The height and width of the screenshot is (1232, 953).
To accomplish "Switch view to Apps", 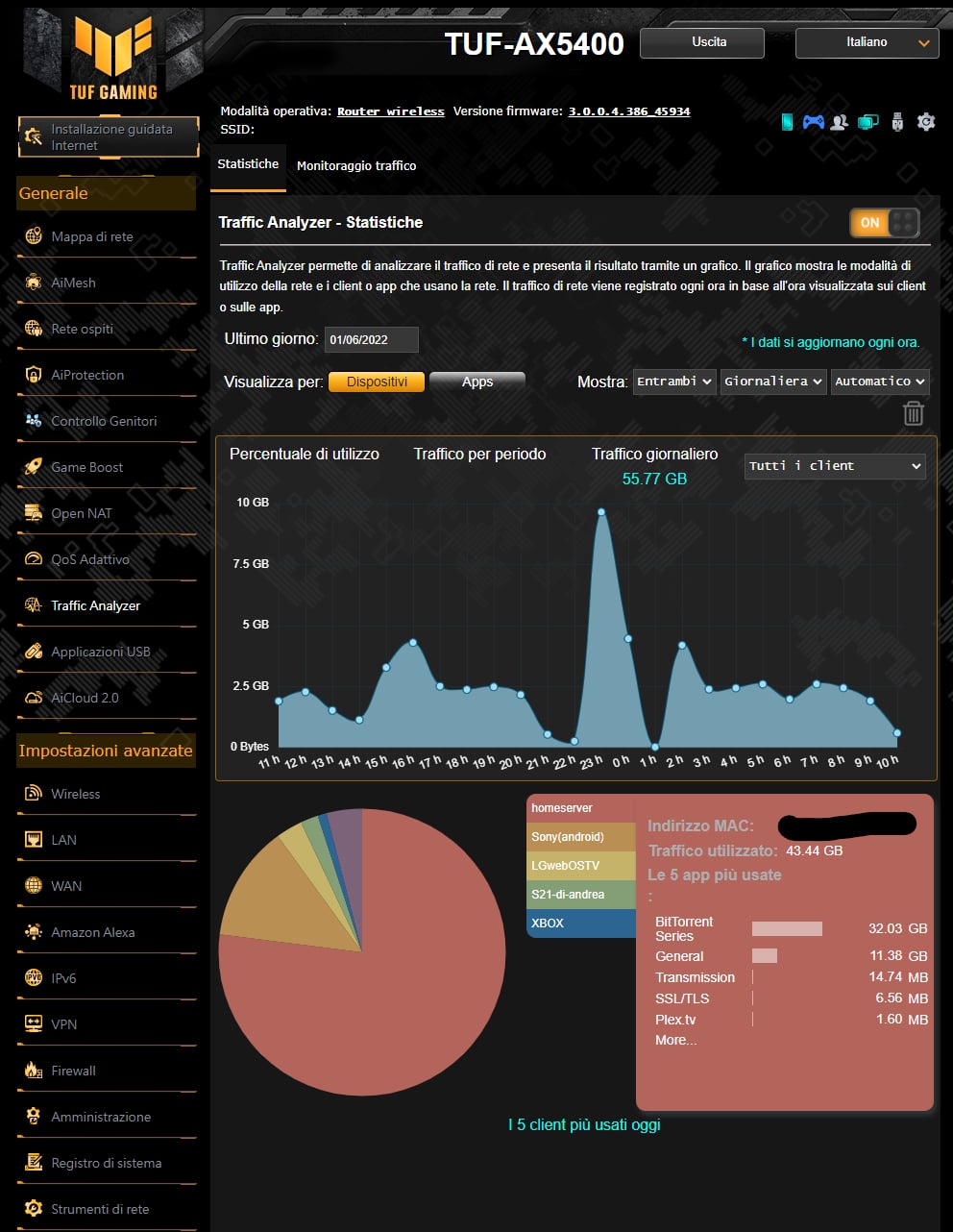I will [x=477, y=382].
